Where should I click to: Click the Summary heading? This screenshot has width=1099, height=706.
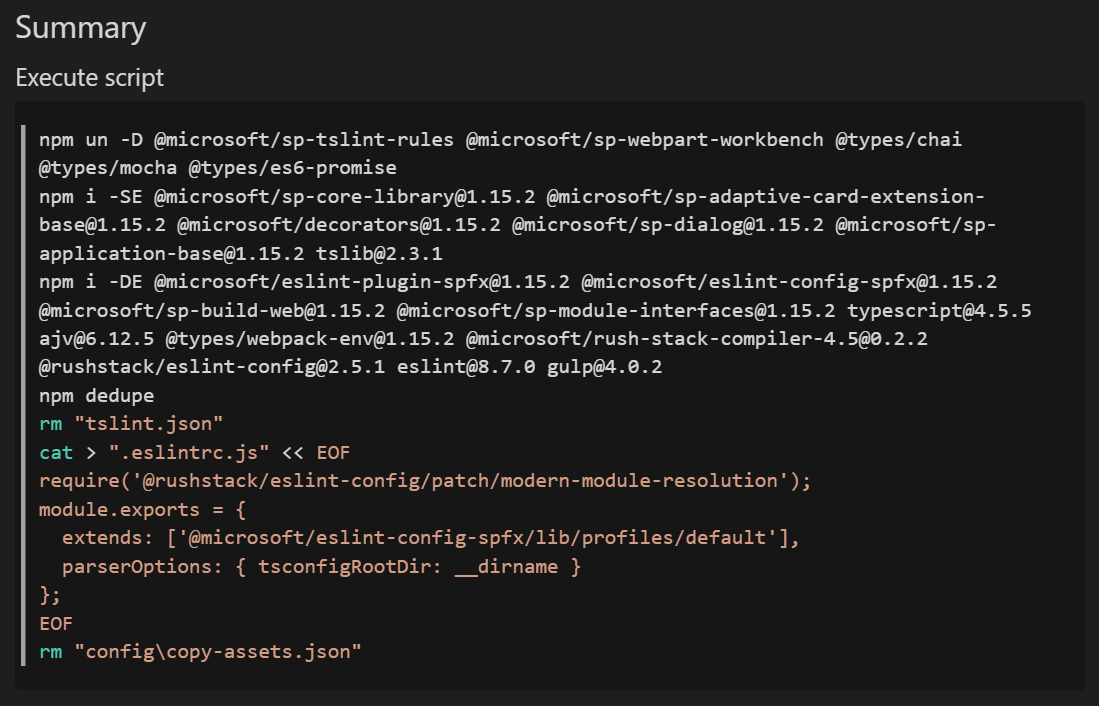pyautogui.click(x=80, y=28)
